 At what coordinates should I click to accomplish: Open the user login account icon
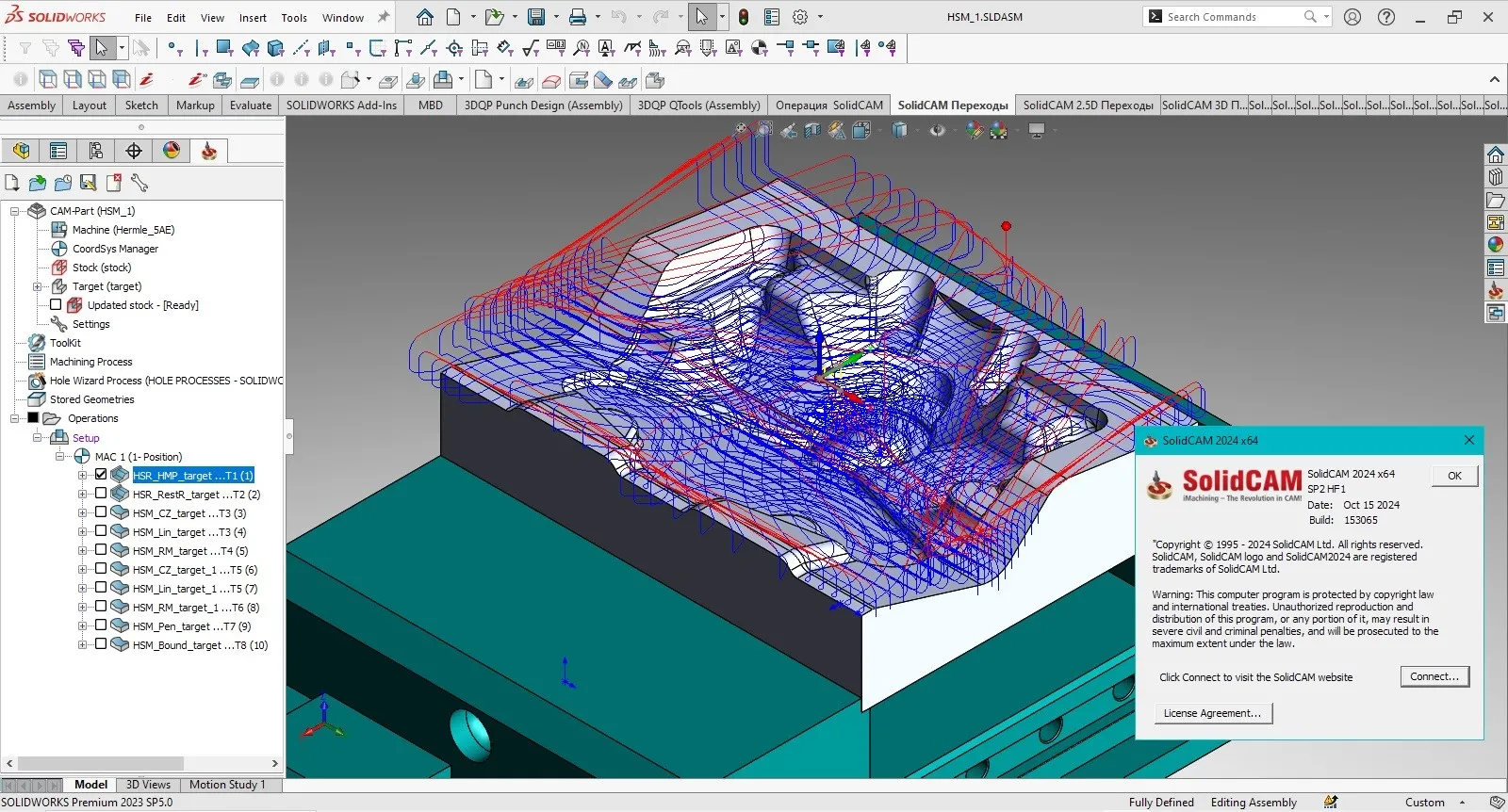pyautogui.click(x=1352, y=17)
